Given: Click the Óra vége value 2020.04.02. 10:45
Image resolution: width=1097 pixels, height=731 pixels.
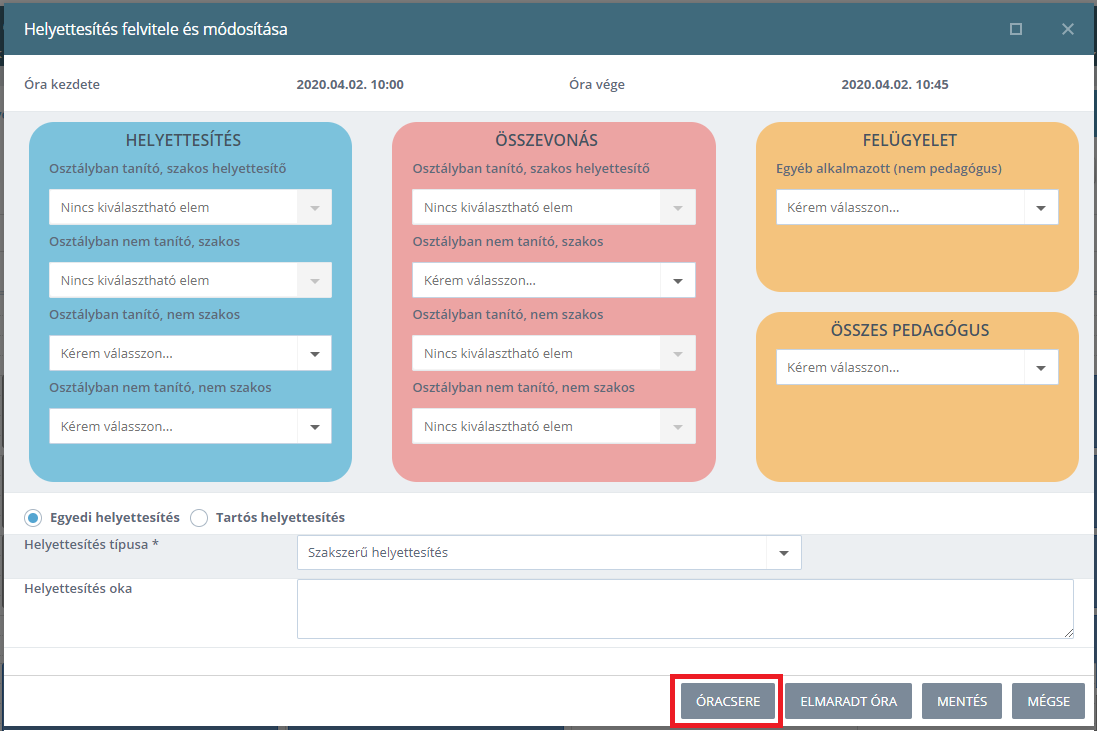Looking at the screenshot, I should tap(895, 85).
